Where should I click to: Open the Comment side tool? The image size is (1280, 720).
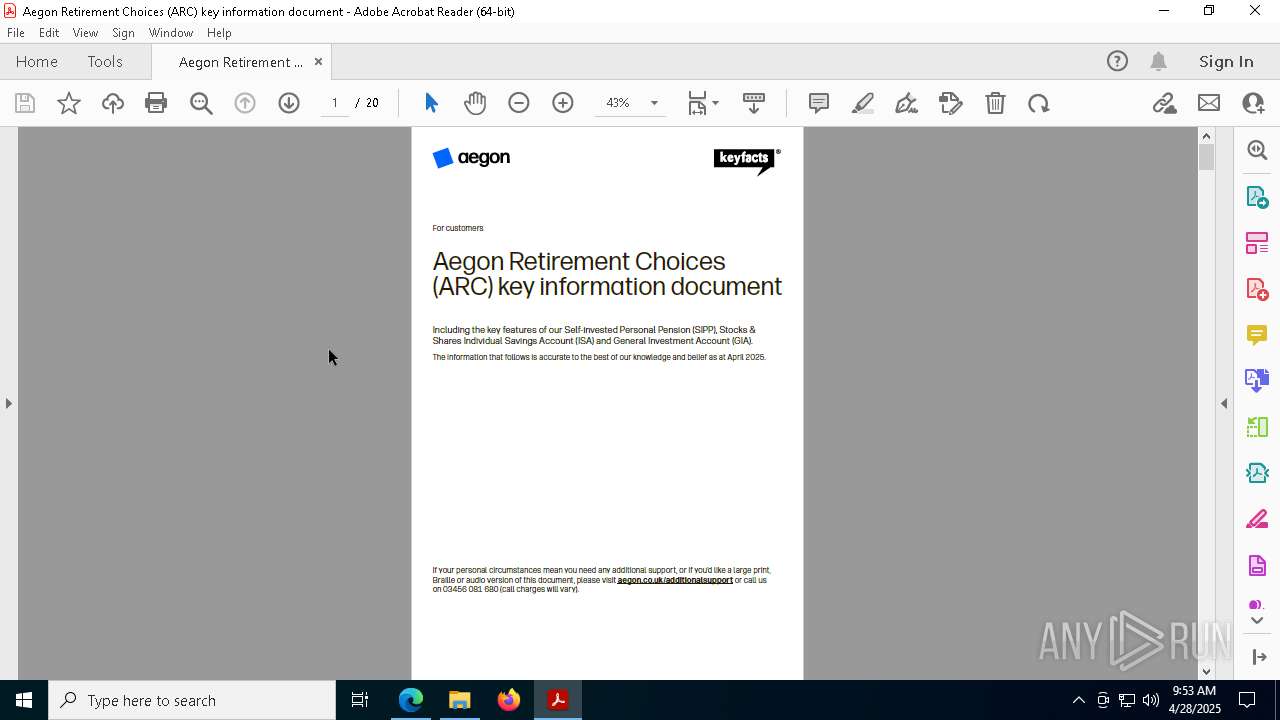point(1257,335)
